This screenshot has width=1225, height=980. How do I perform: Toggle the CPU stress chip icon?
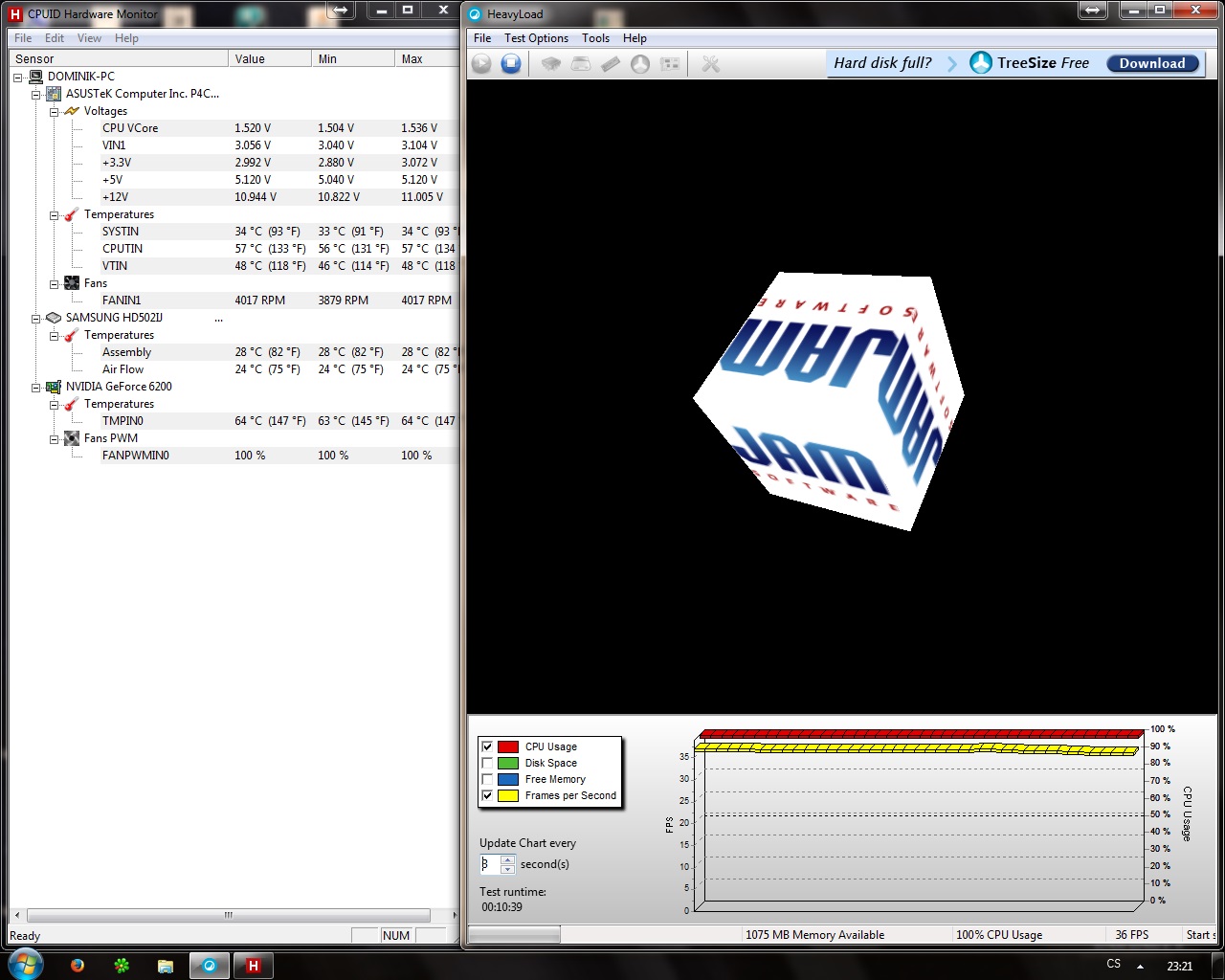coord(551,64)
